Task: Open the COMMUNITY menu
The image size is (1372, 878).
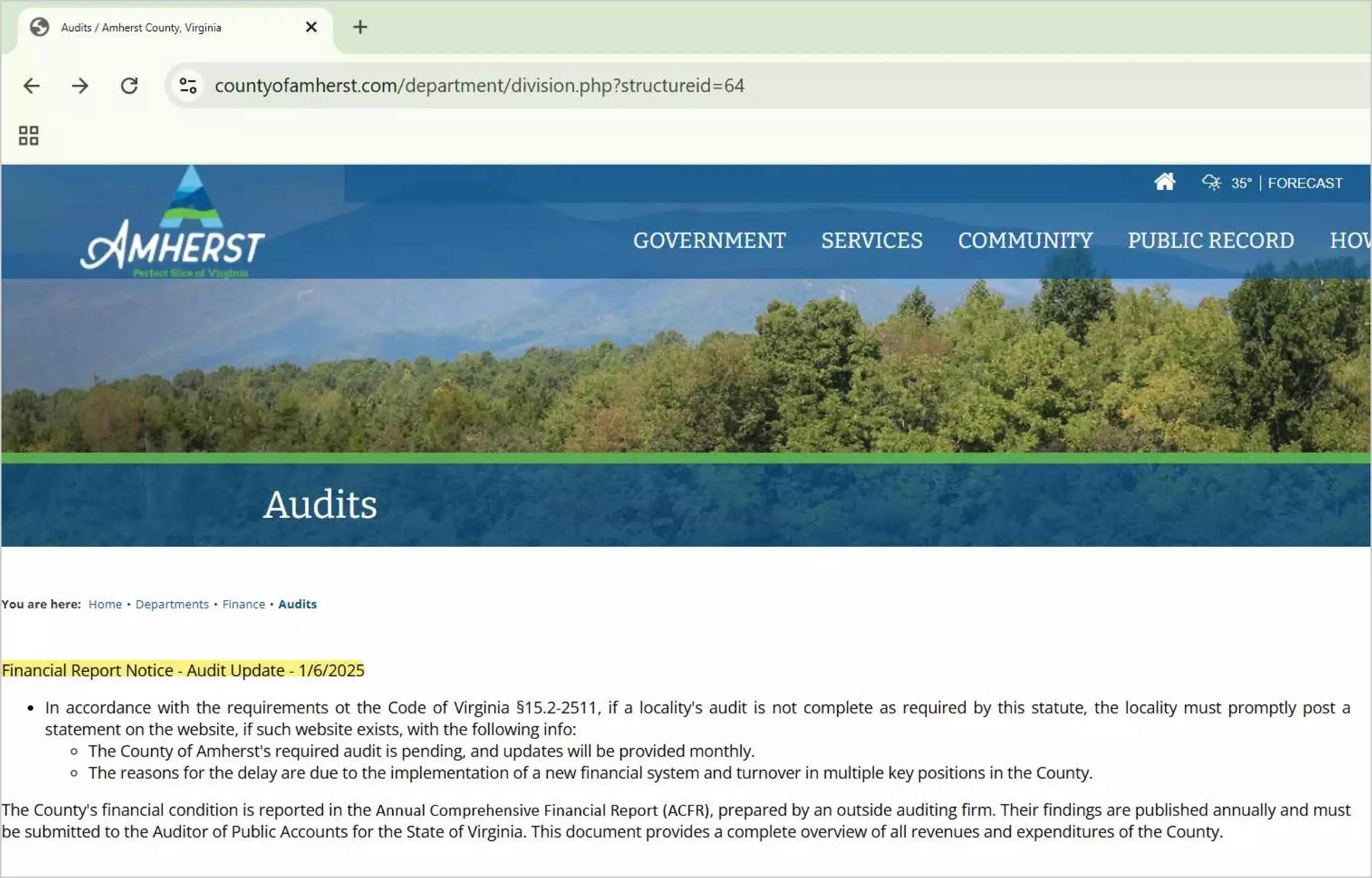Action: [x=1025, y=240]
